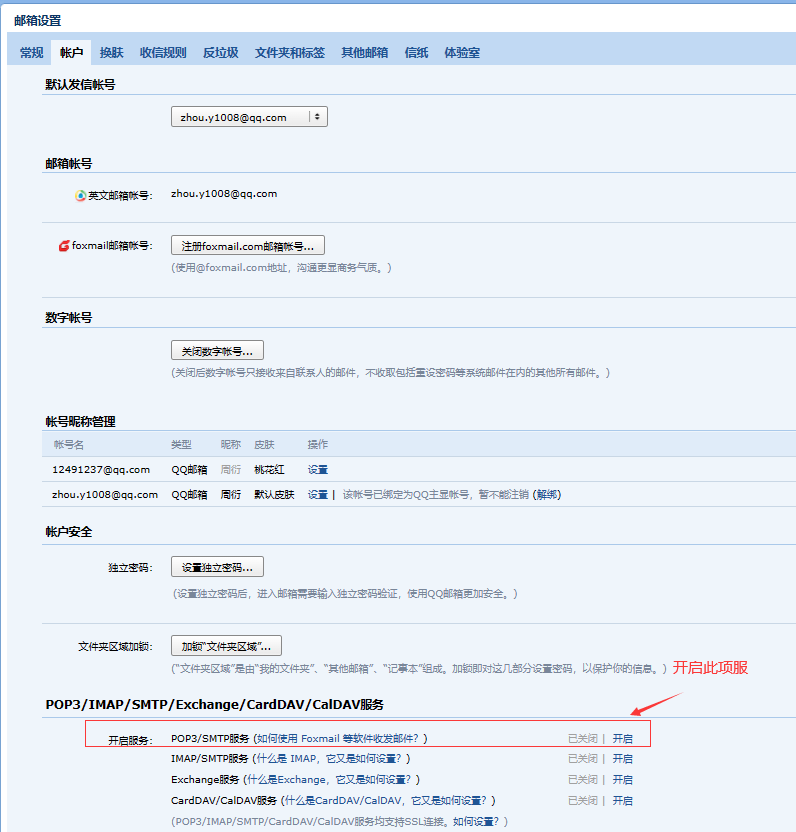Click the 关闭数字帐号 button
Image resolution: width=796 pixels, height=832 pixels.
pos(217,351)
